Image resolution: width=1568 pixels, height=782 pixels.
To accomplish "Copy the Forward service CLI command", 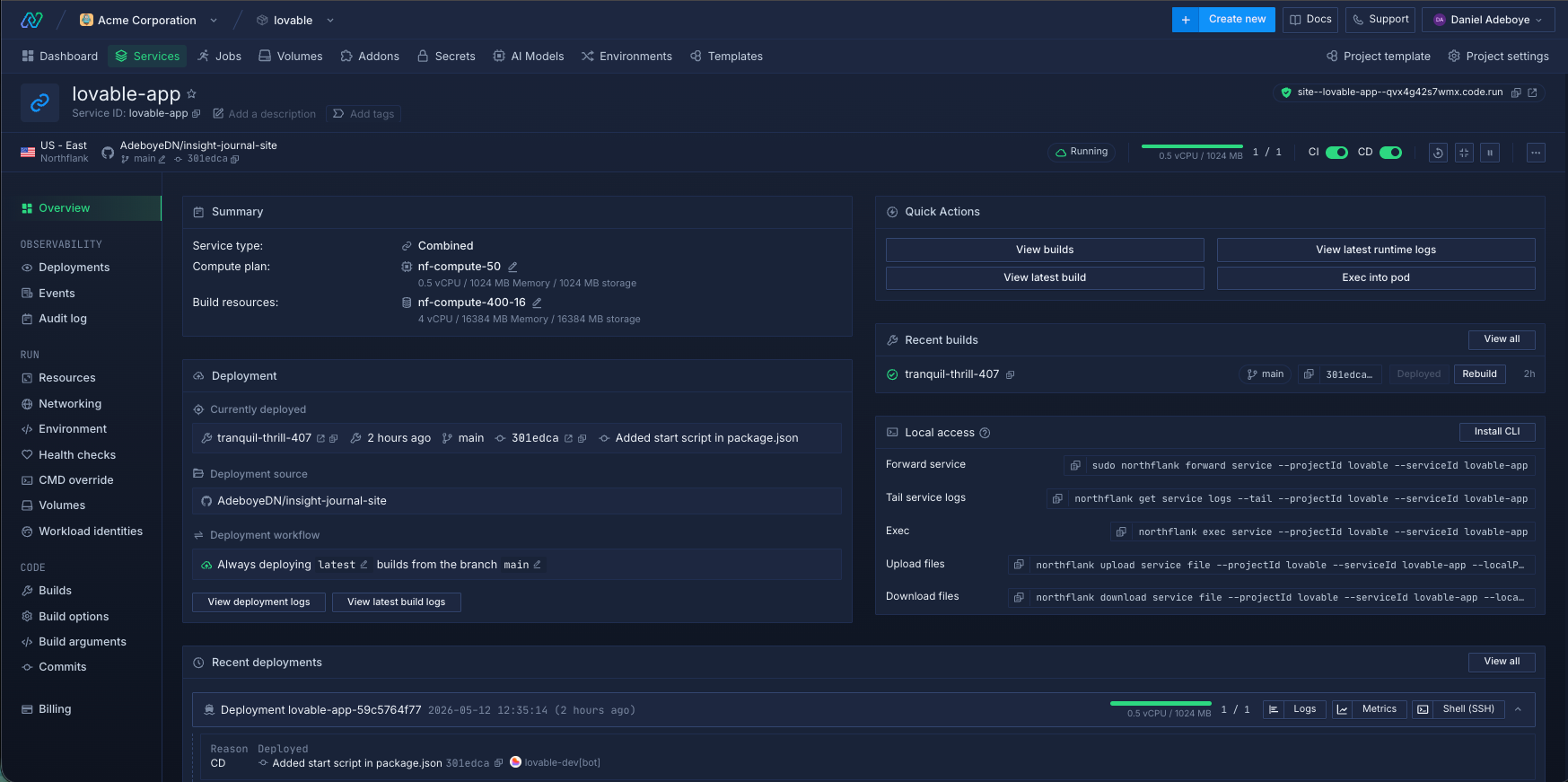I will tap(1074, 465).
